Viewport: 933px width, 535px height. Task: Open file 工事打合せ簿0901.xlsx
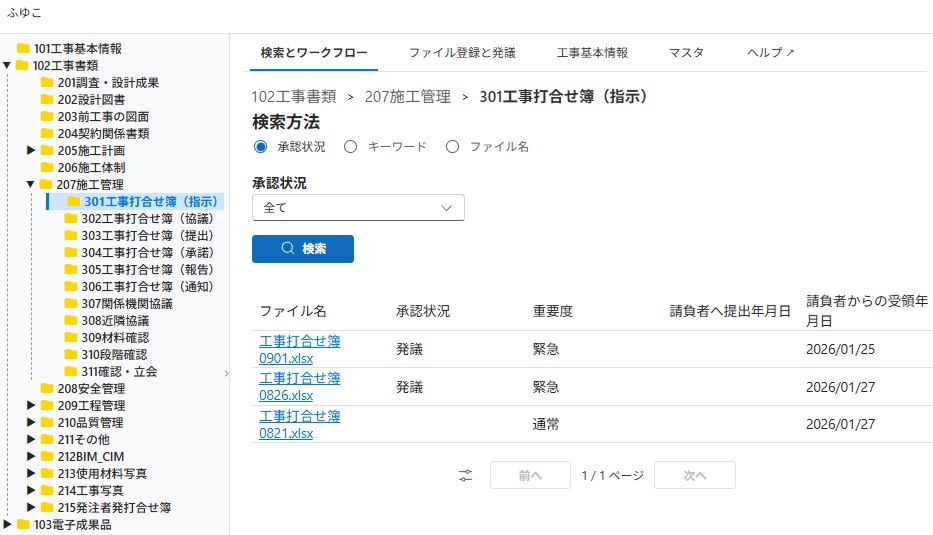[x=299, y=349]
